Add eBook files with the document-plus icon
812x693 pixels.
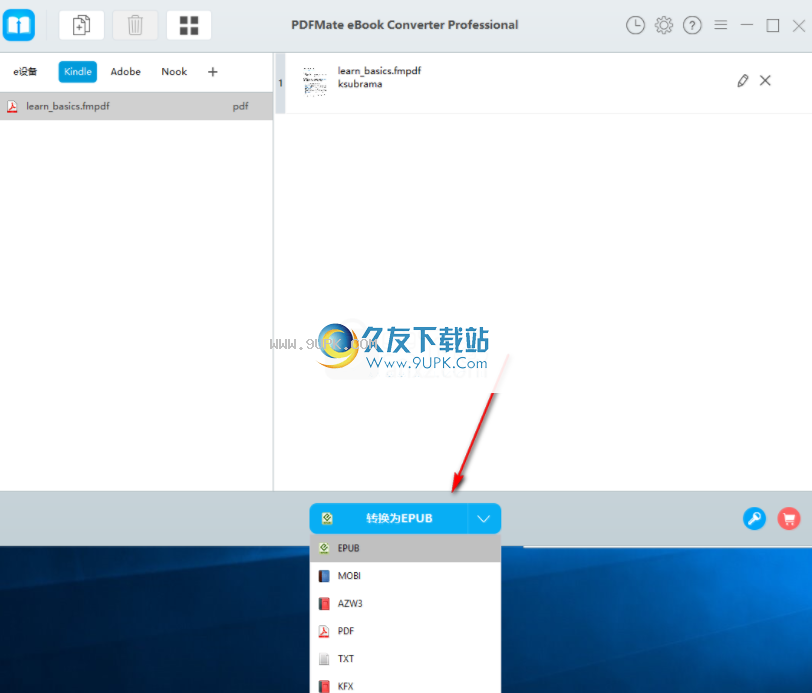81,25
